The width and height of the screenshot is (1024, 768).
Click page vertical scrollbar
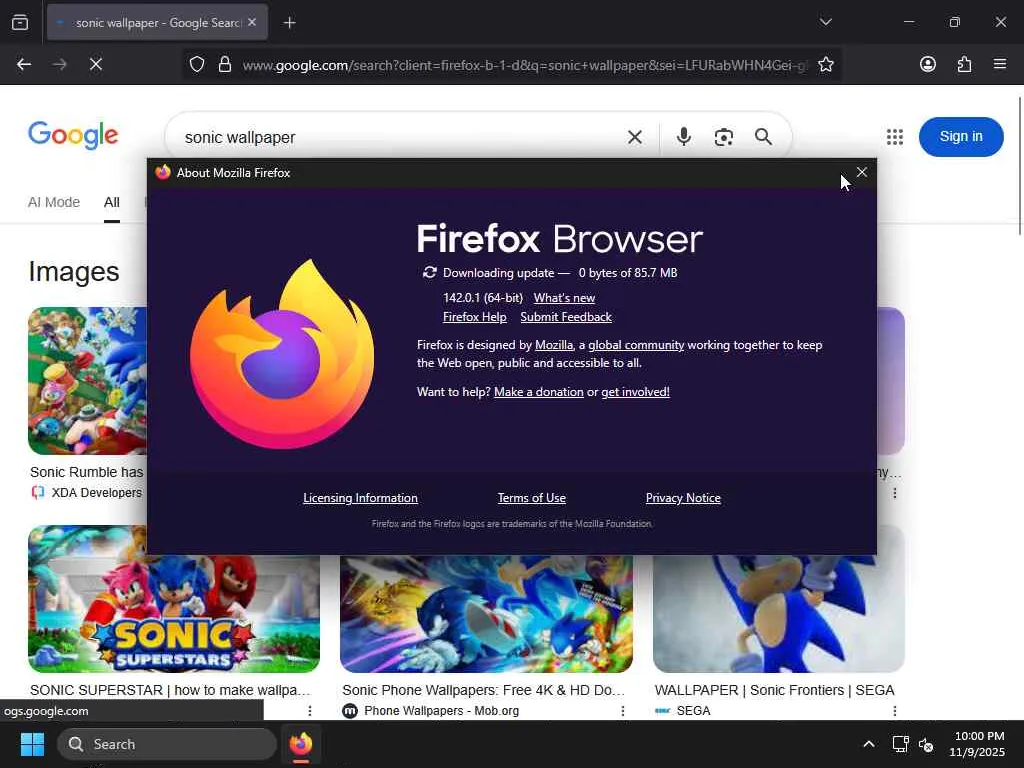coord(1020,165)
